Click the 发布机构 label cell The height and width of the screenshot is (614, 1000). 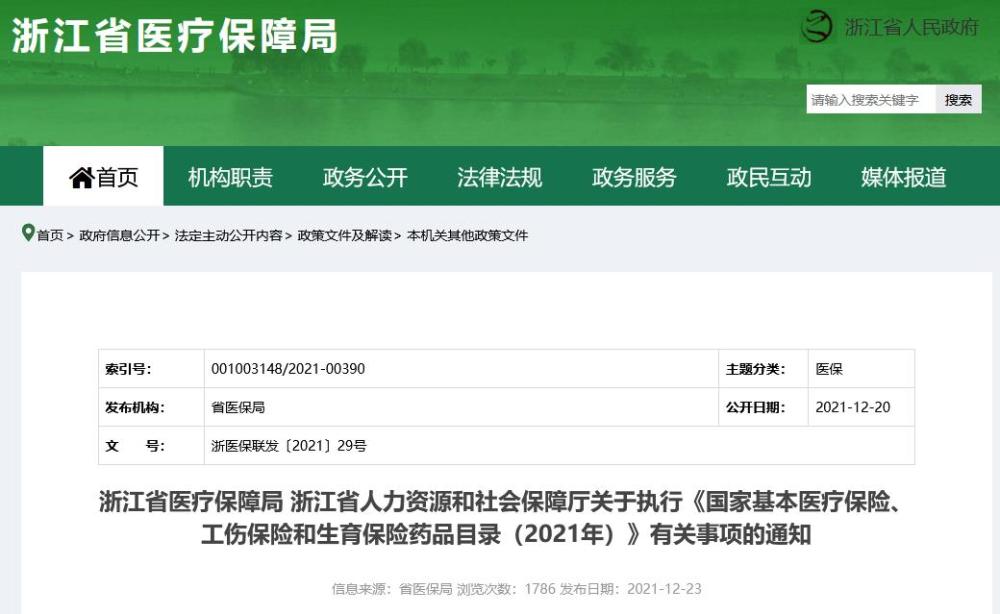[151, 407]
